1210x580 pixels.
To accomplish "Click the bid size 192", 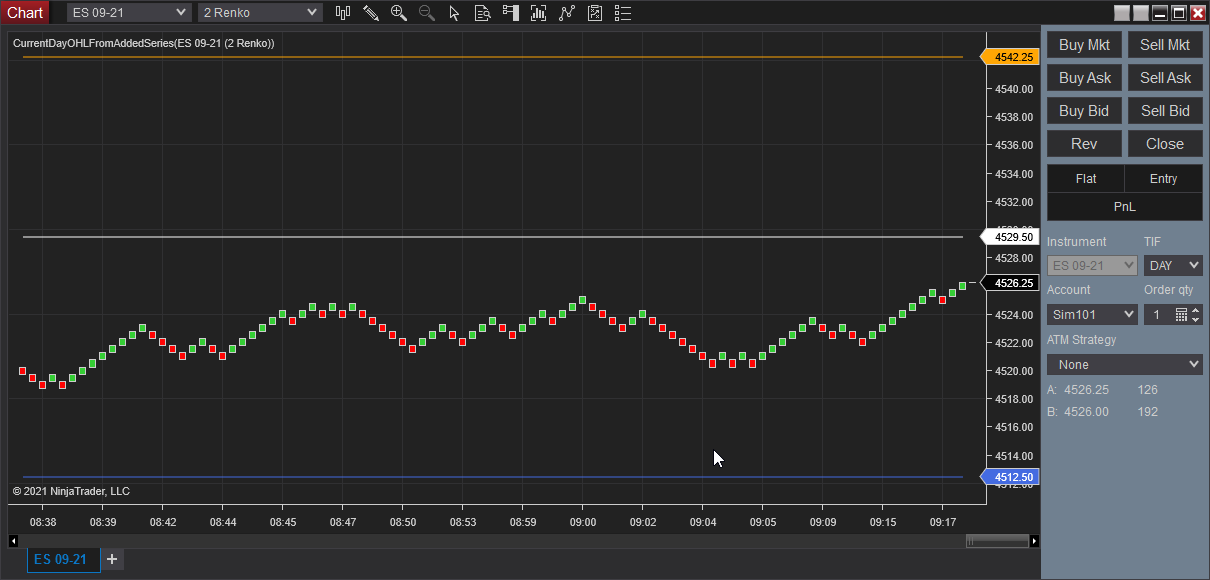I will (1147, 412).
